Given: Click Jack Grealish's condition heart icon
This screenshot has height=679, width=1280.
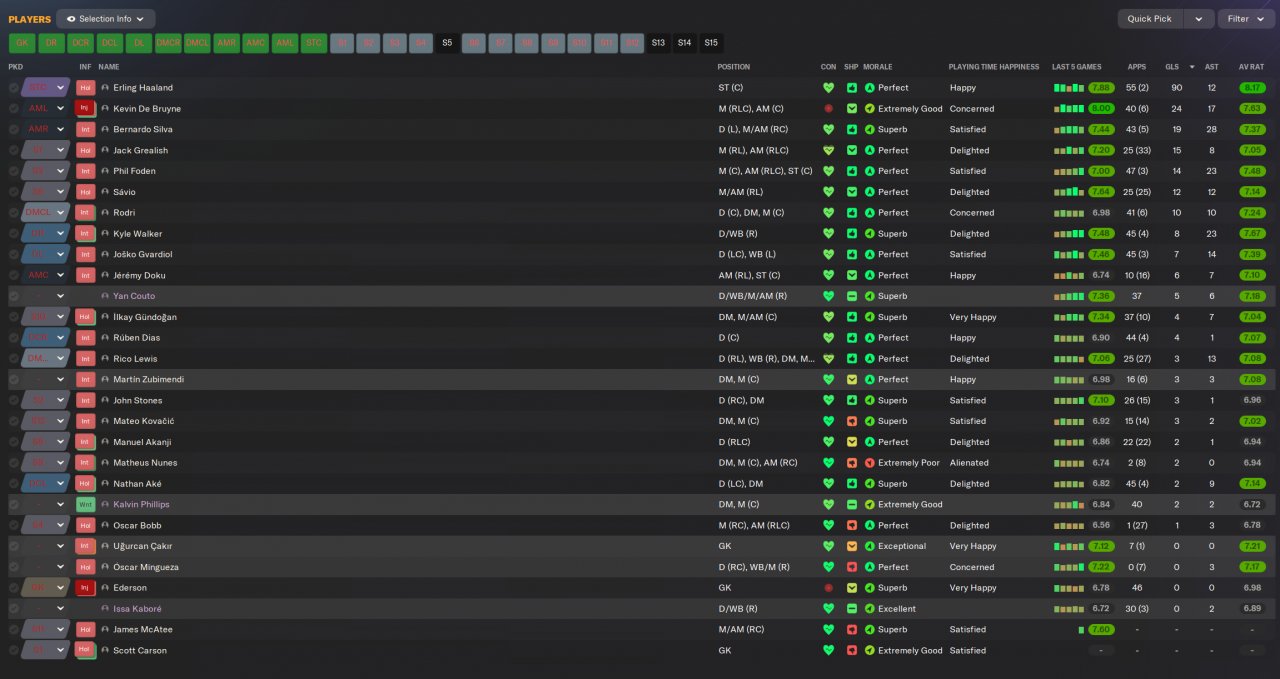Looking at the screenshot, I should (828, 150).
